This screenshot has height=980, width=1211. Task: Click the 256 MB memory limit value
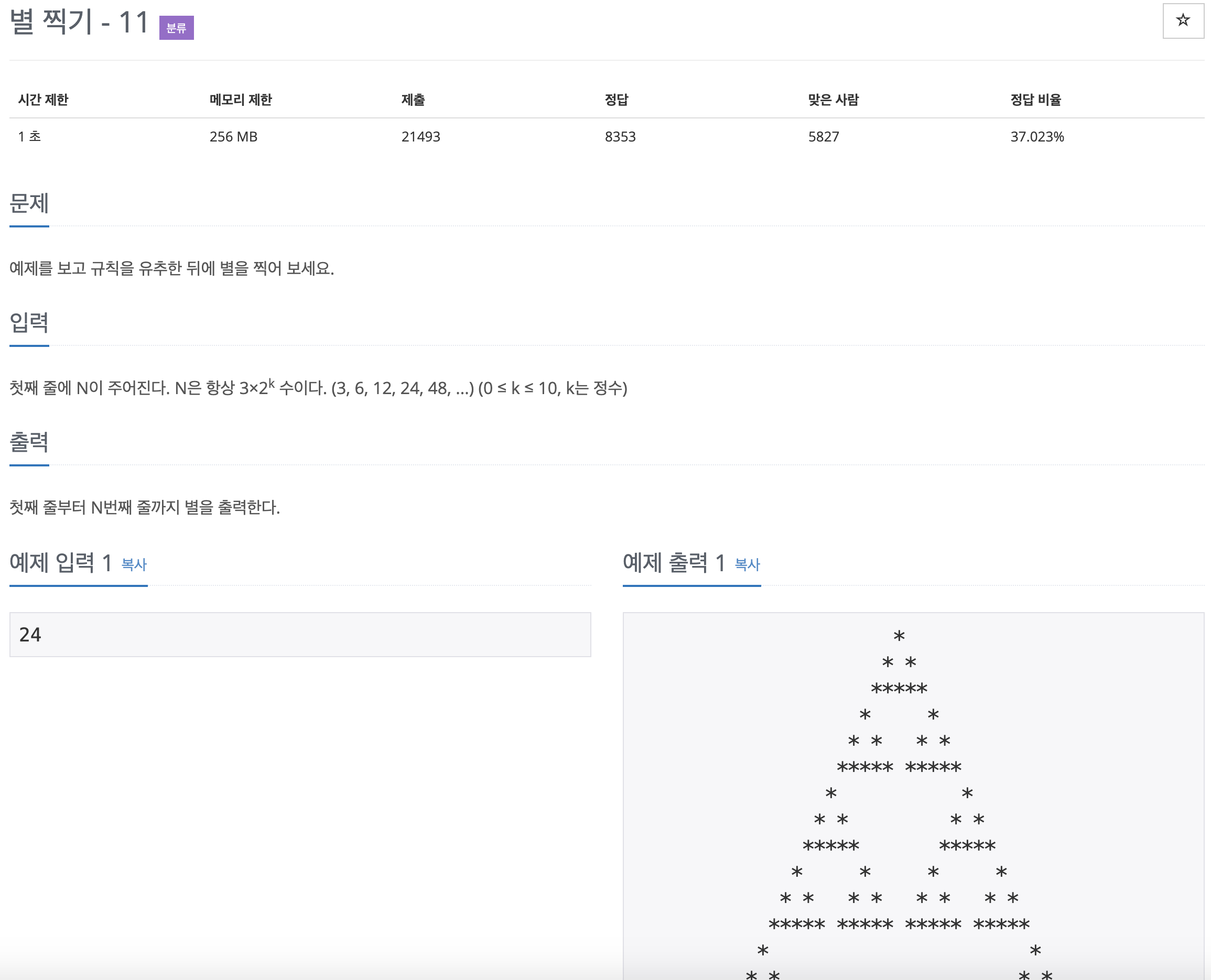pos(233,137)
